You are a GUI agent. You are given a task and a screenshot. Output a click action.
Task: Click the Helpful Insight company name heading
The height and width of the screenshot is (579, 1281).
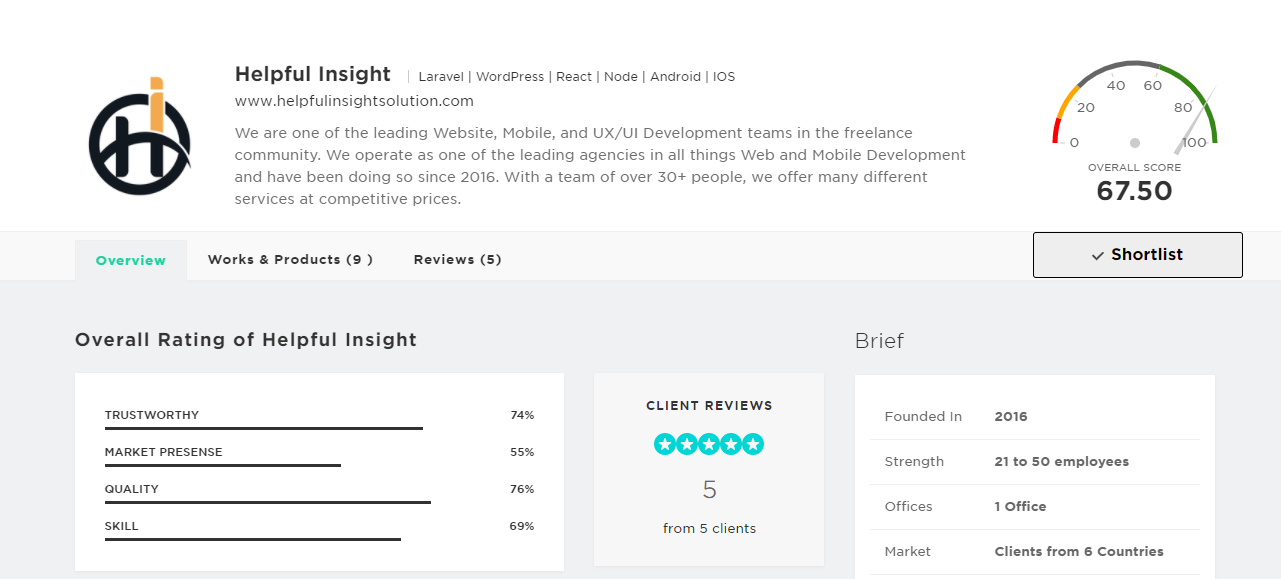(x=313, y=74)
